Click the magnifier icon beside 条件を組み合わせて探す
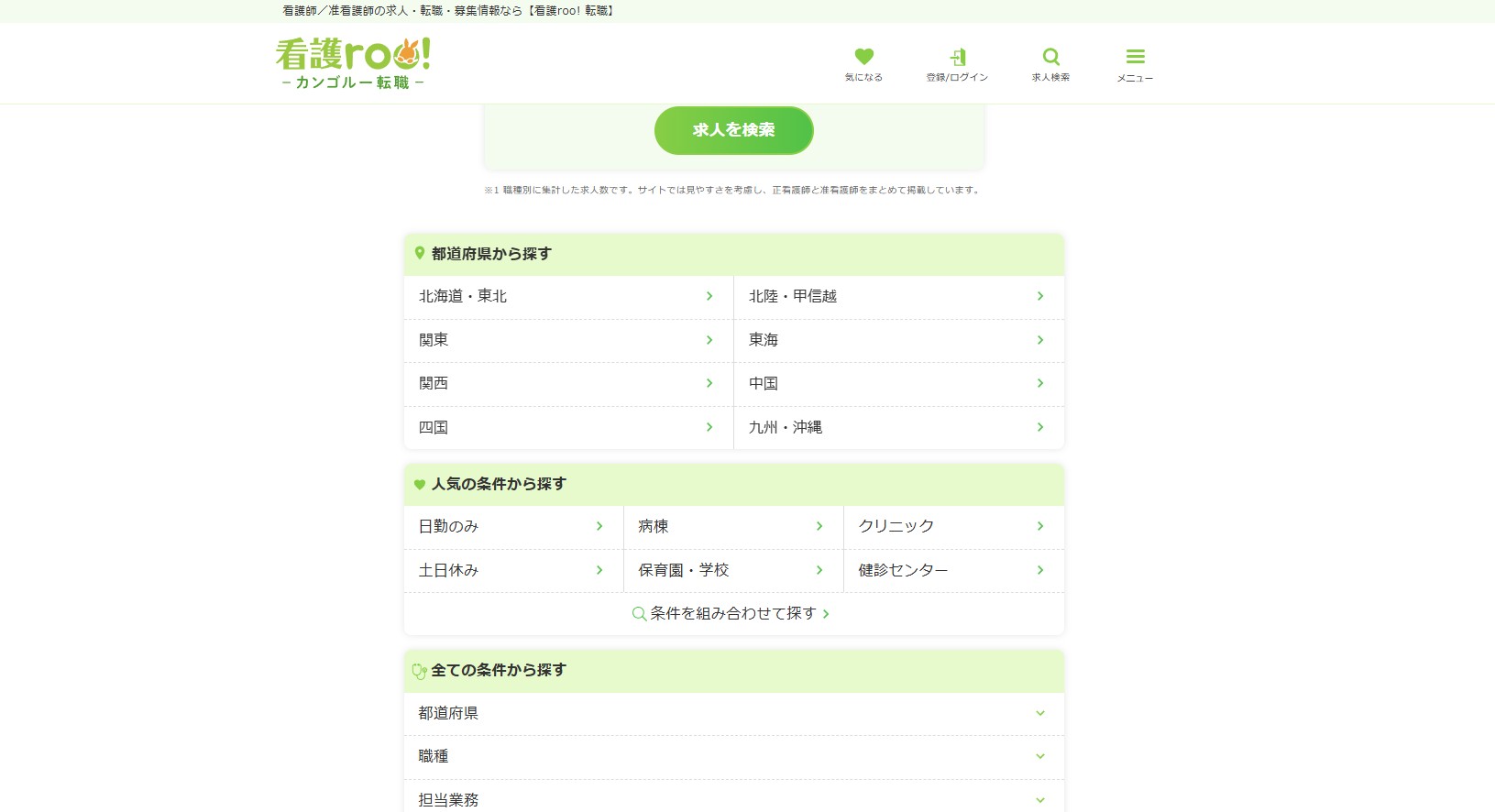Screen dimensions: 1495x812 coord(639,614)
